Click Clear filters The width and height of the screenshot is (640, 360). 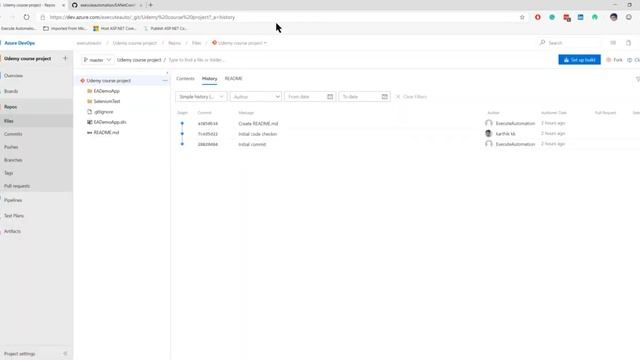[411, 97]
